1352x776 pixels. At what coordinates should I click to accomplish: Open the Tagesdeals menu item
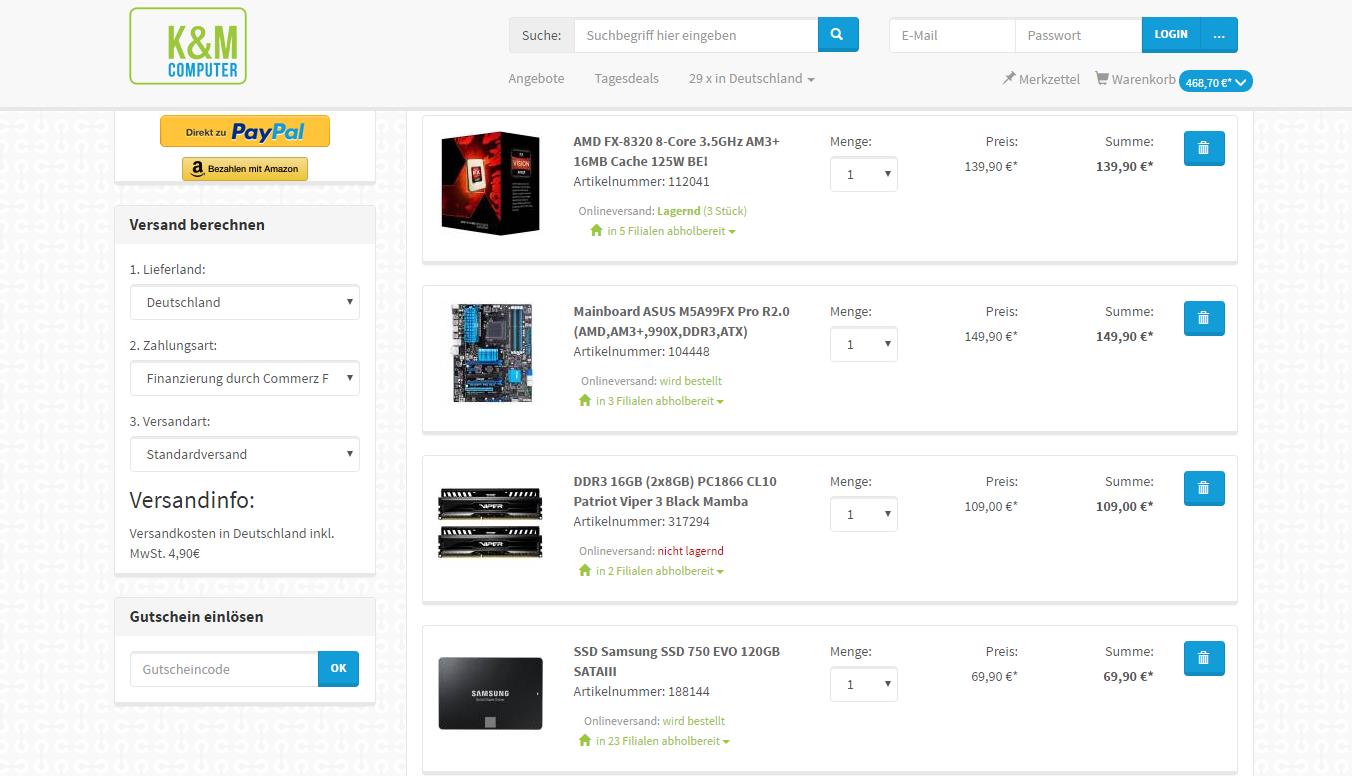click(626, 78)
